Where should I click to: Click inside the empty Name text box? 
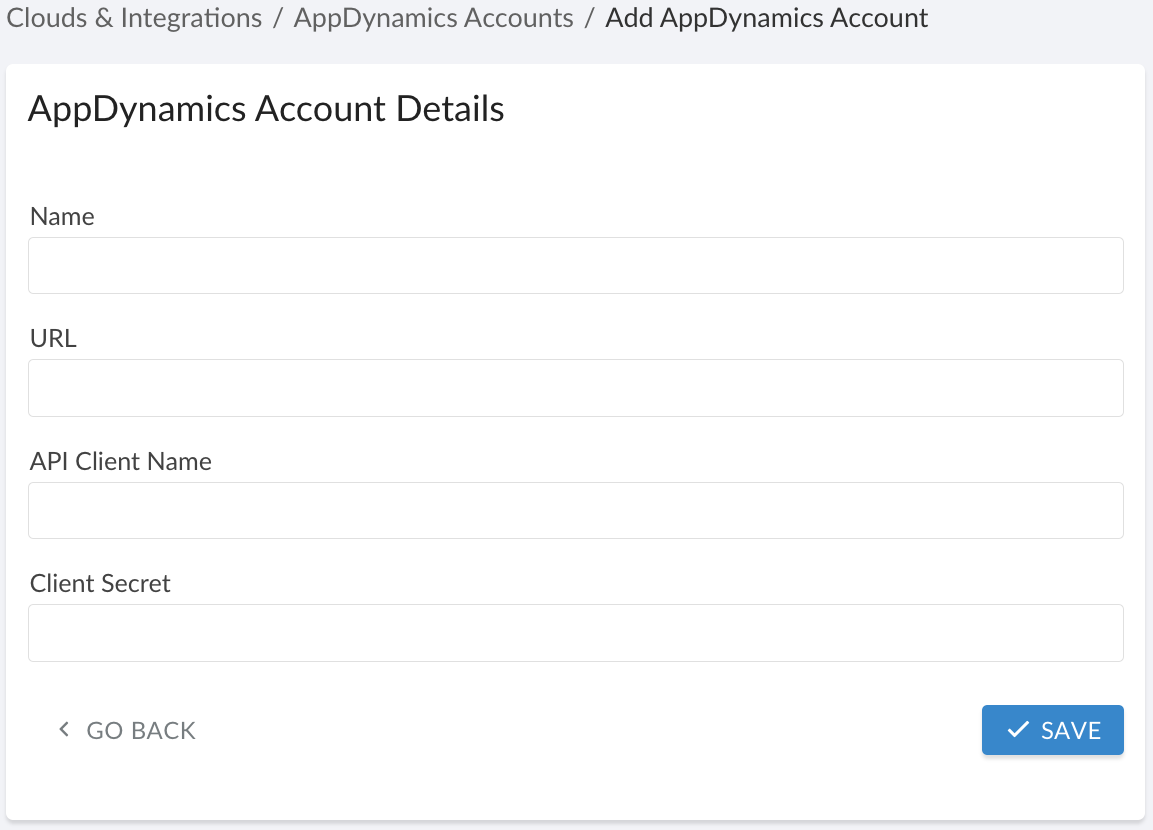coord(575,265)
